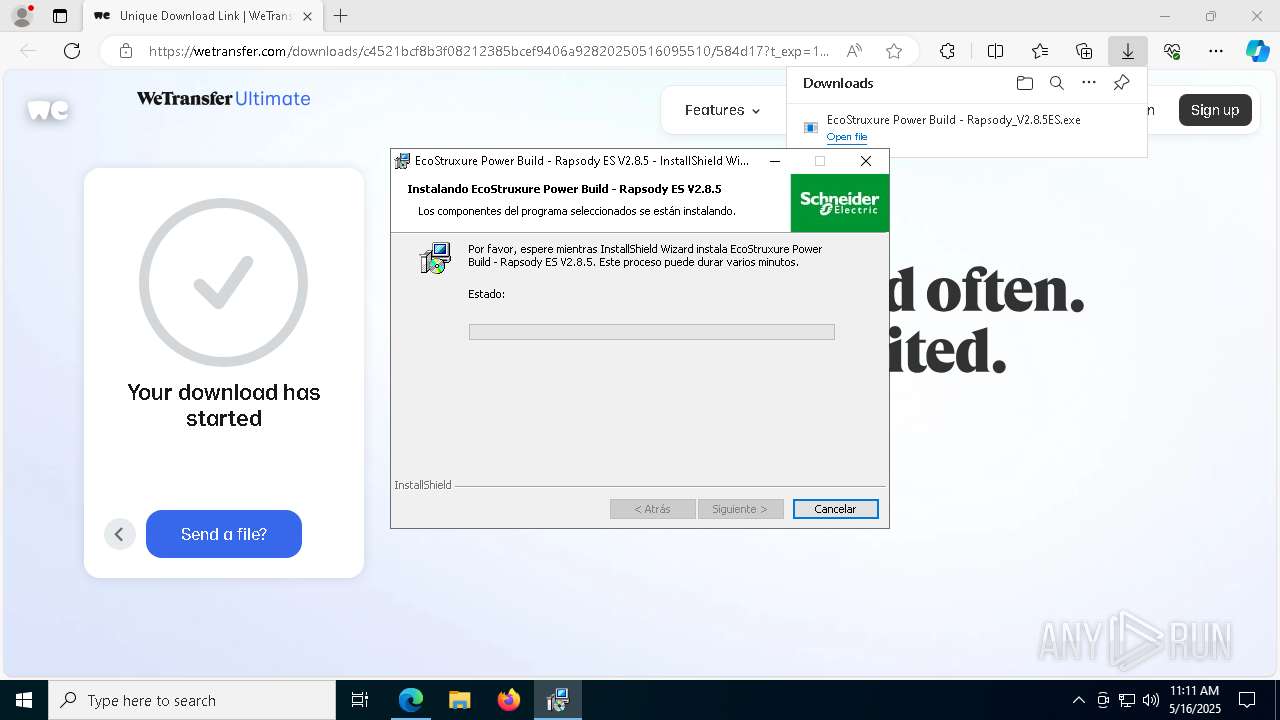Expand the Features dropdown menu
This screenshot has height=720, width=1280.
[x=722, y=110]
